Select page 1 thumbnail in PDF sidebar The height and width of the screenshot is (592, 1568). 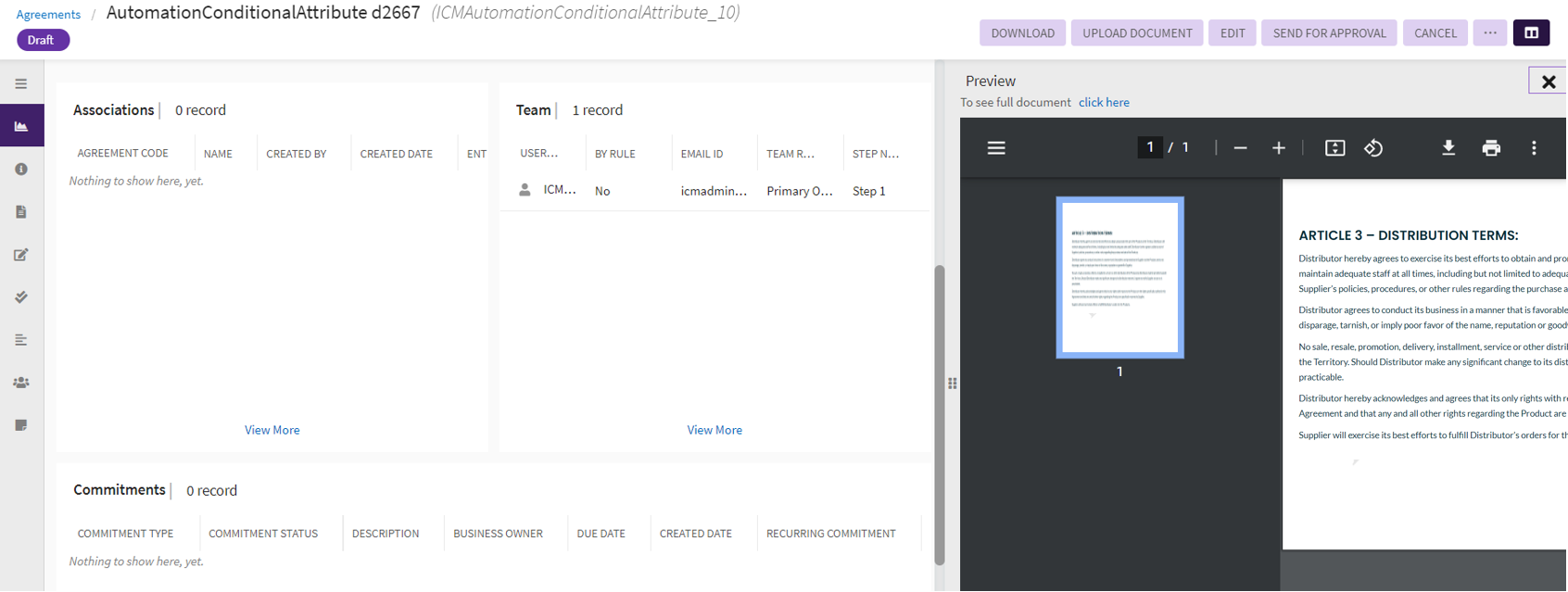click(1119, 278)
